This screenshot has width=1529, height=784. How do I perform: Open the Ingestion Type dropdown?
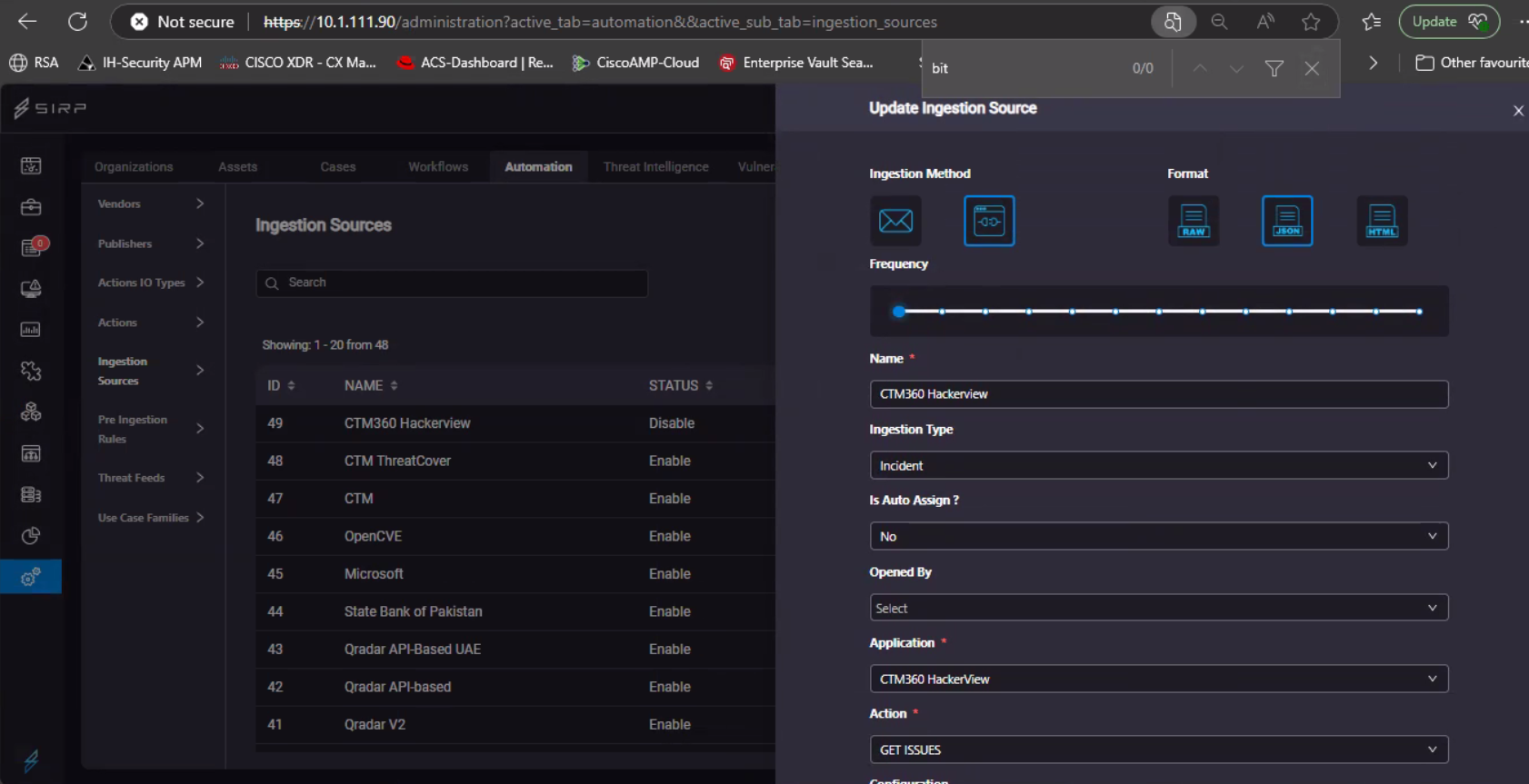click(1158, 465)
